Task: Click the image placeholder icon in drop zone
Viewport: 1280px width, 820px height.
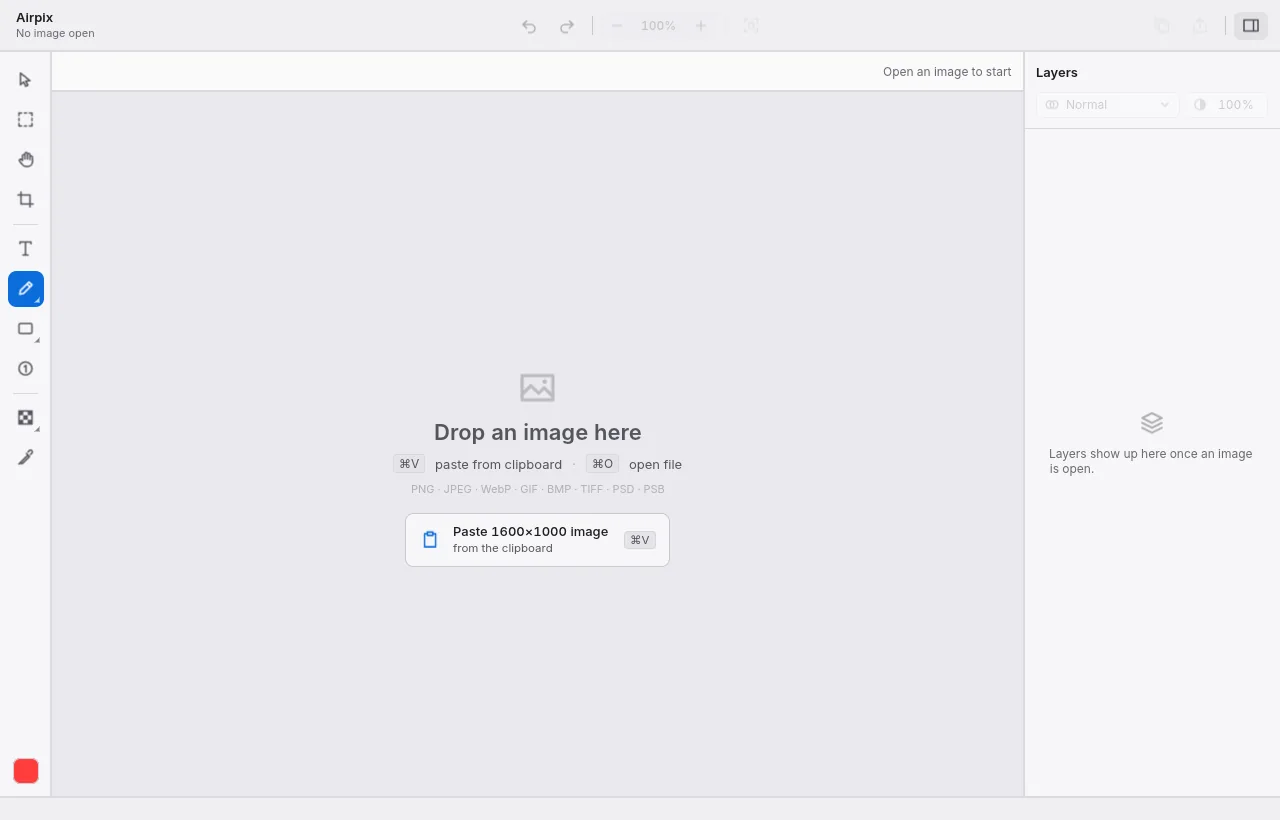Action: coord(537,387)
